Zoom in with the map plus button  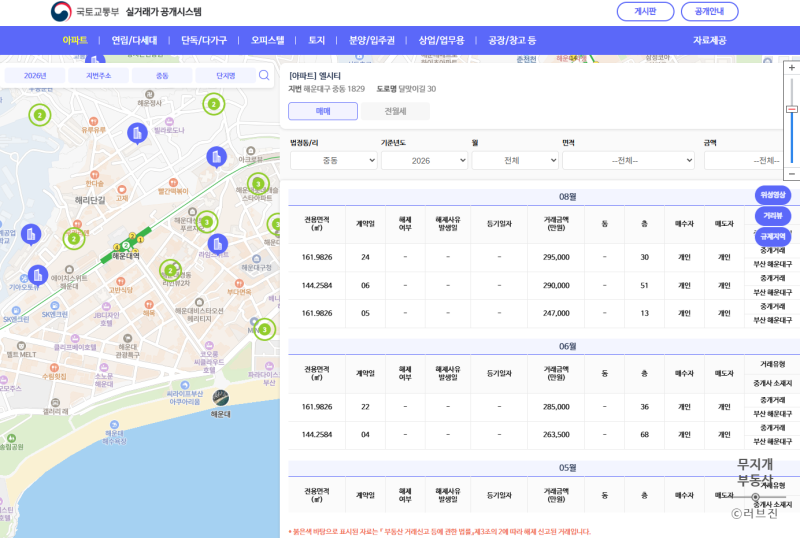tap(791, 67)
